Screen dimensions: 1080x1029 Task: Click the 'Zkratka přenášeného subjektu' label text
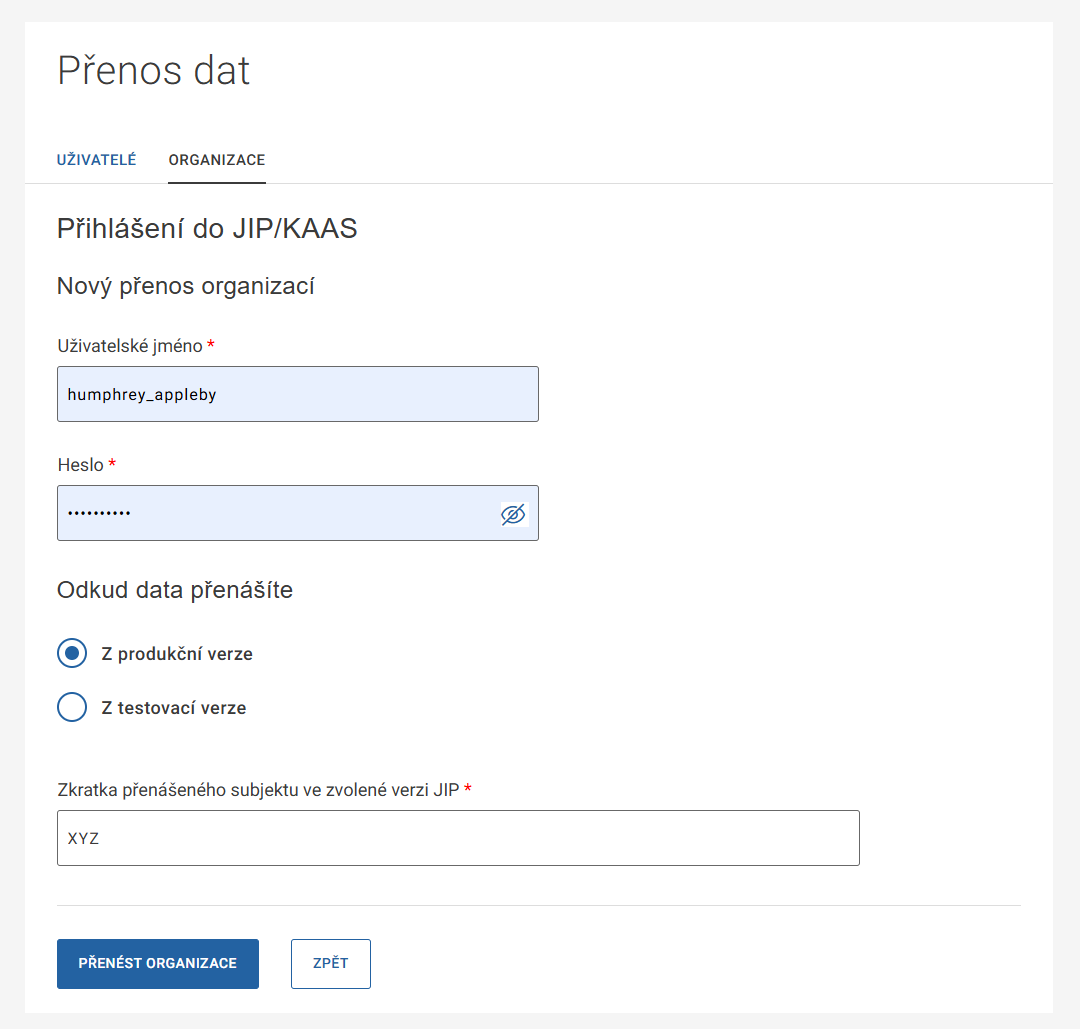pos(258,790)
